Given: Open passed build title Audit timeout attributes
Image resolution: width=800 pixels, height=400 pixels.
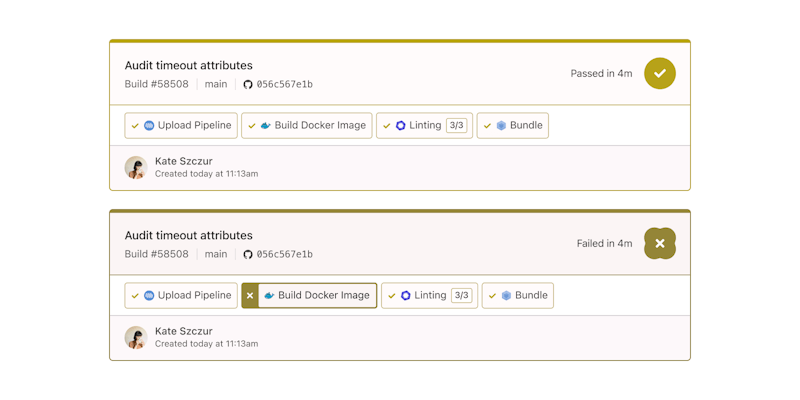Looking at the screenshot, I should 189,66.
